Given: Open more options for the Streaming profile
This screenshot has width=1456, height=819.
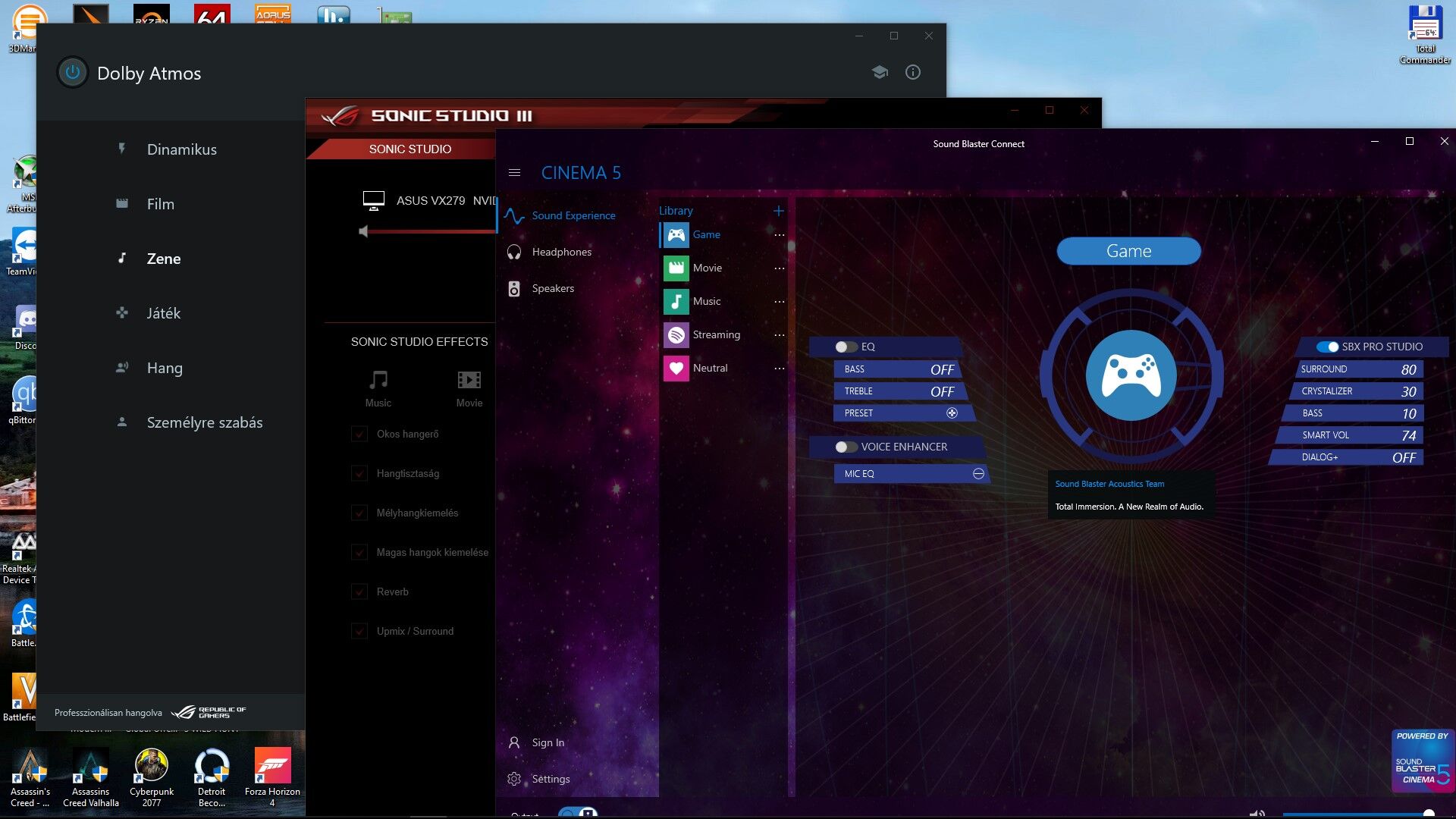Looking at the screenshot, I should tap(779, 335).
